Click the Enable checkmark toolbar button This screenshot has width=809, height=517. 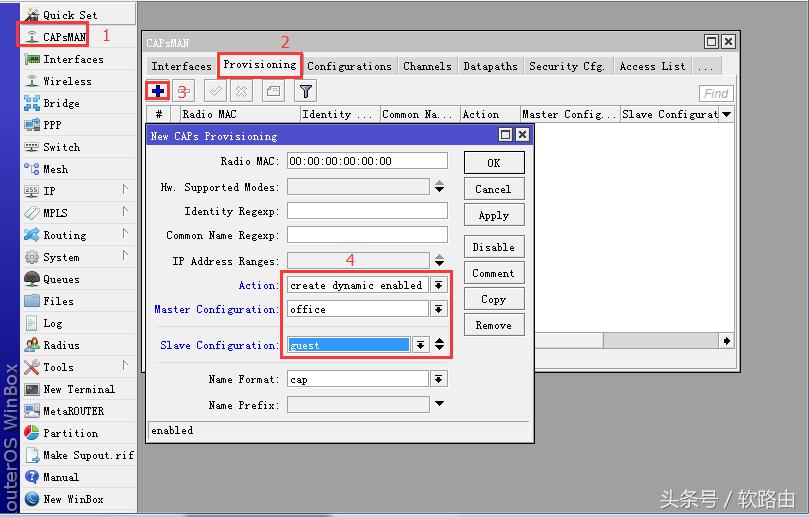215,91
